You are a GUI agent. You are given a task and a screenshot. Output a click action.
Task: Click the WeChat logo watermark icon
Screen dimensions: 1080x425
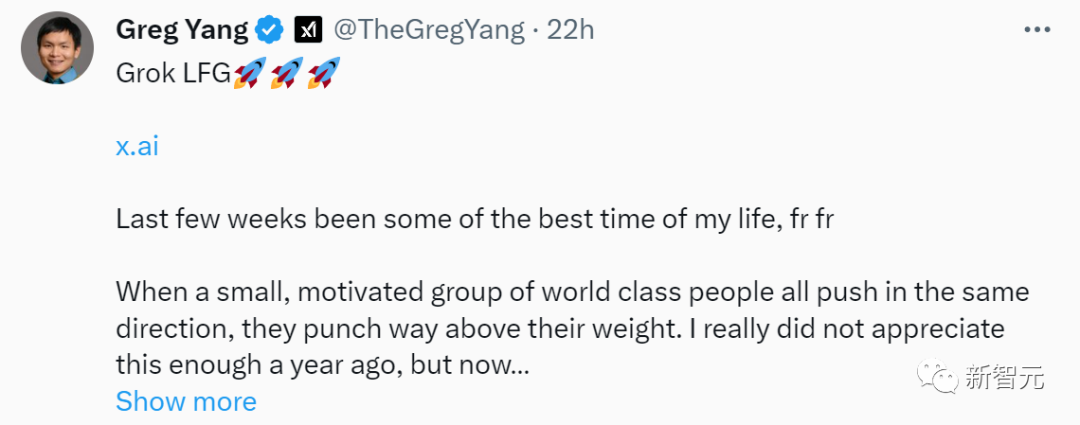tap(941, 377)
